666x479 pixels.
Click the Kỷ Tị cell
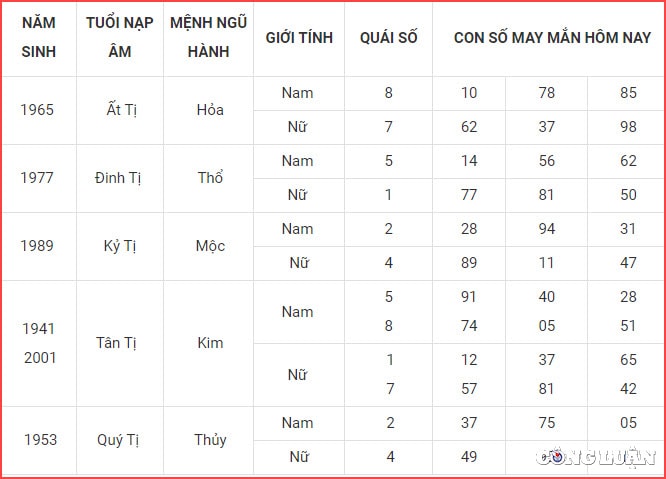pos(120,246)
